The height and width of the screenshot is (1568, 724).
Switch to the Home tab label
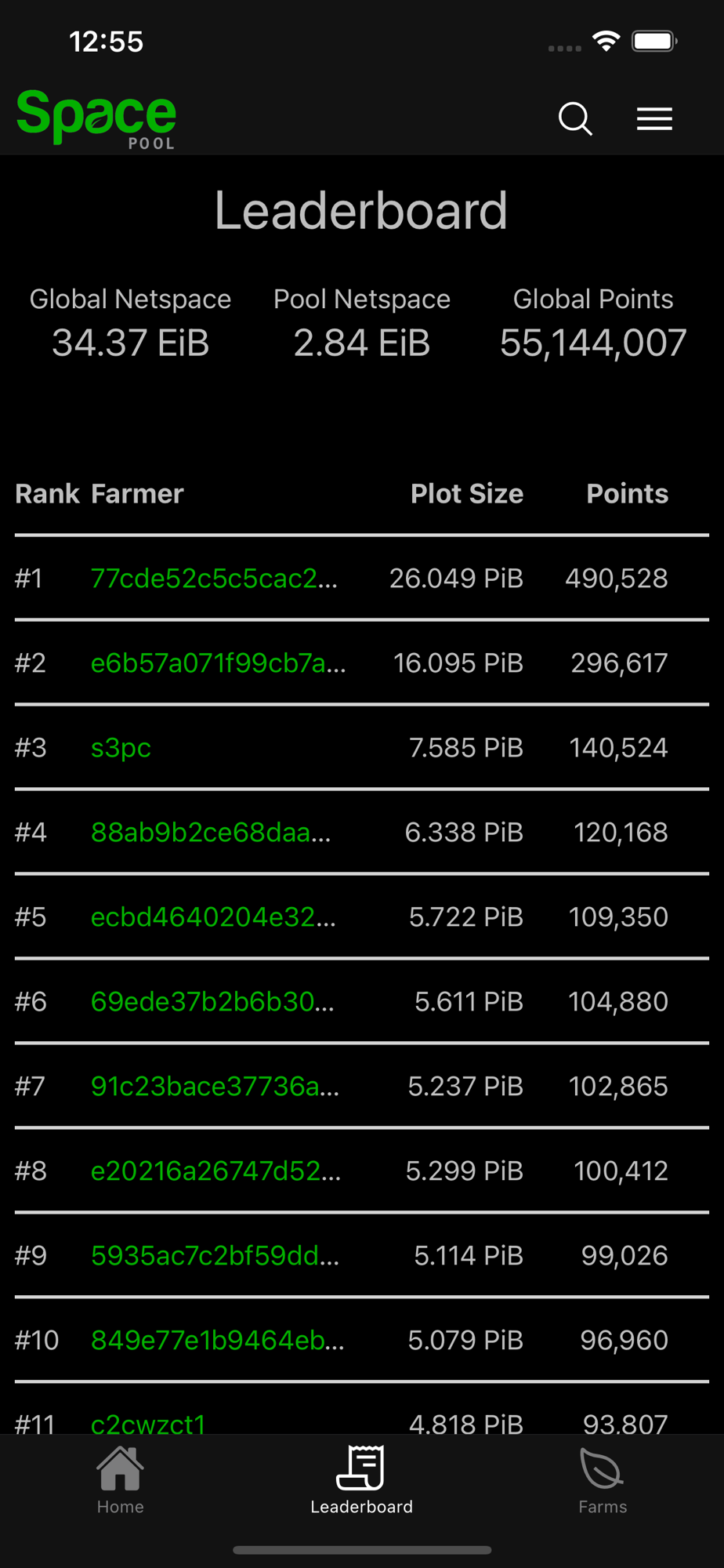point(120,1507)
